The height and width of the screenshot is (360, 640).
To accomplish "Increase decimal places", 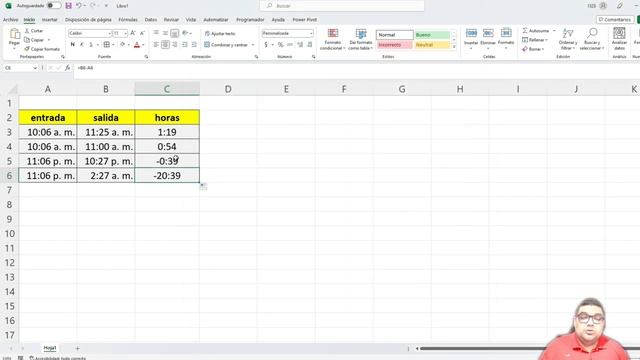I will 300,44.
